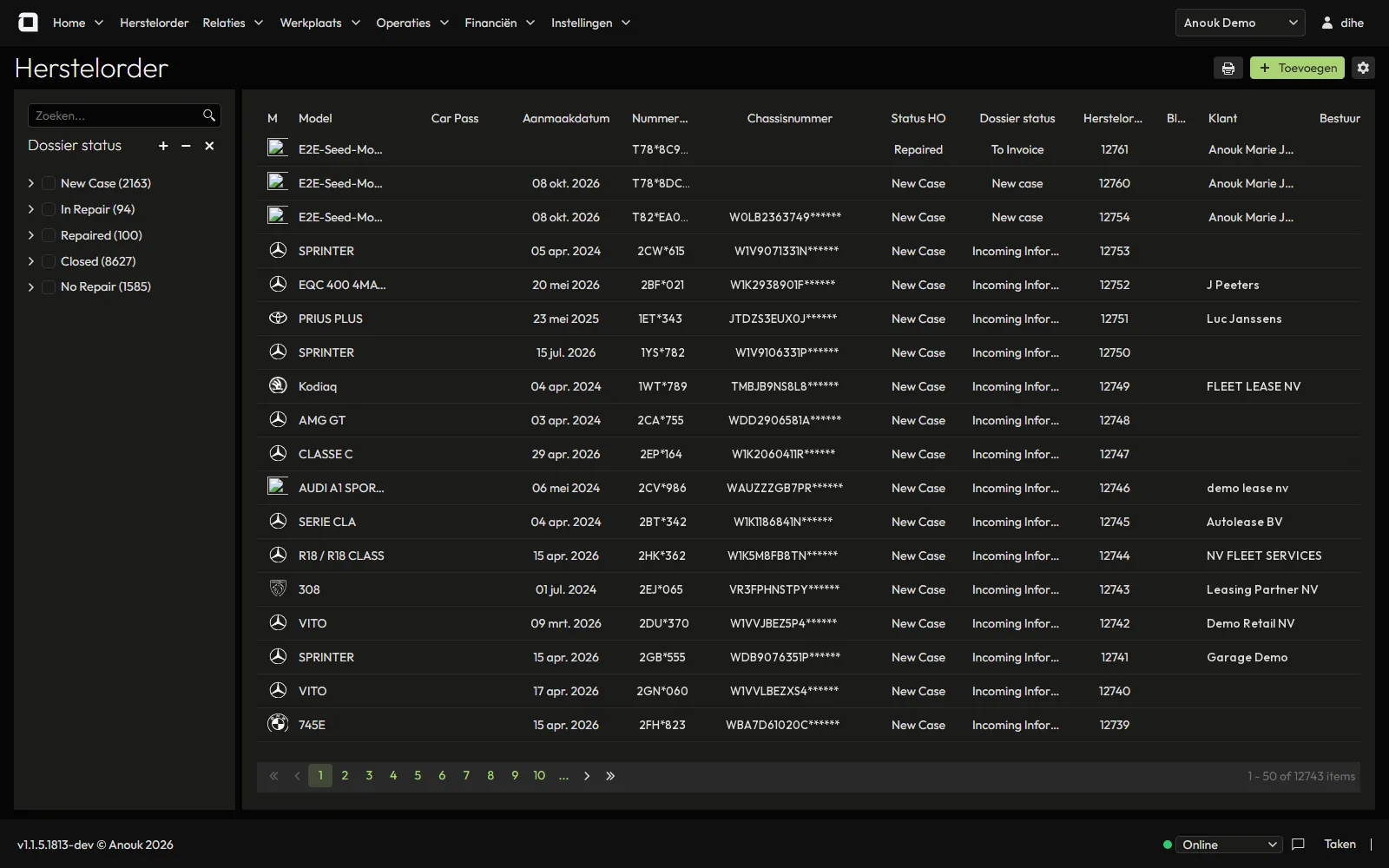This screenshot has height=868, width=1389.
Task: Expand the Closed tree node
Action: (x=31, y=261)
